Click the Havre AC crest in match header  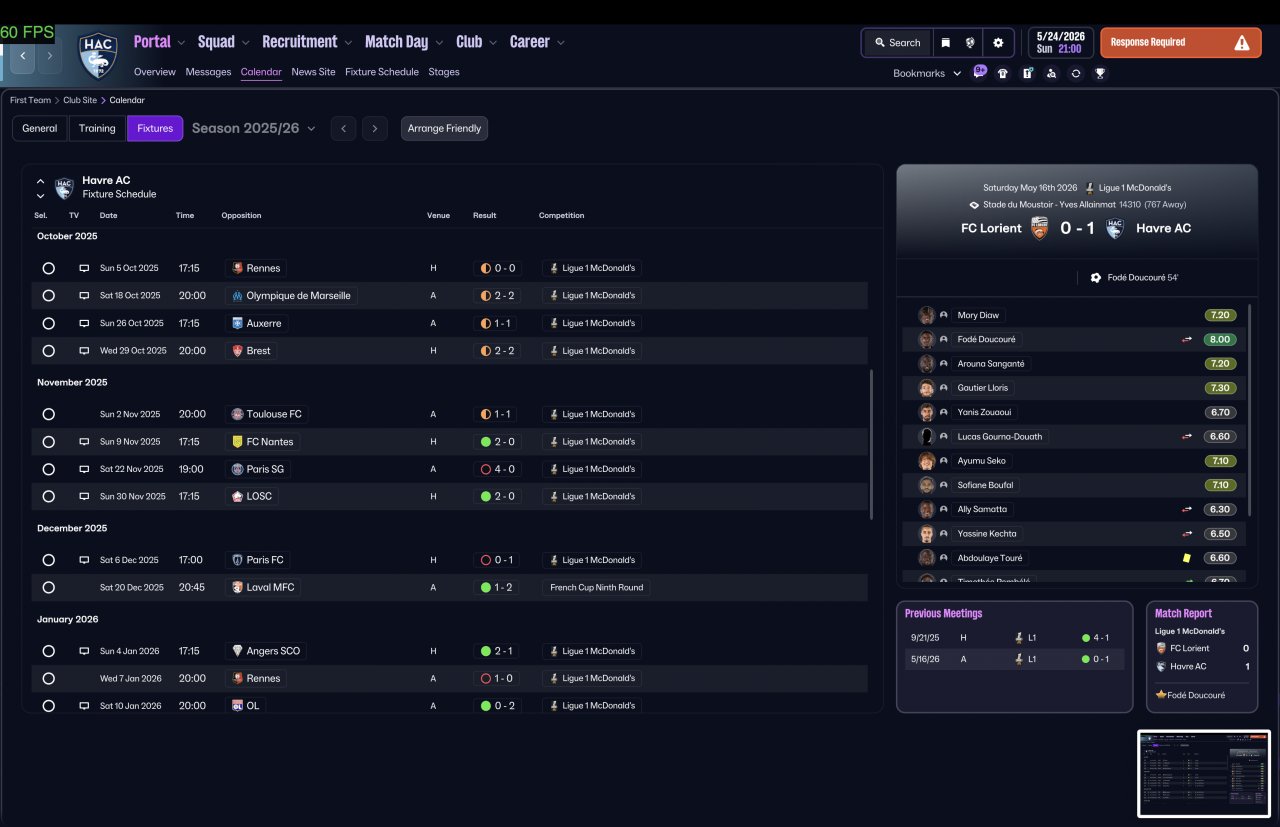click(1115, 228)
